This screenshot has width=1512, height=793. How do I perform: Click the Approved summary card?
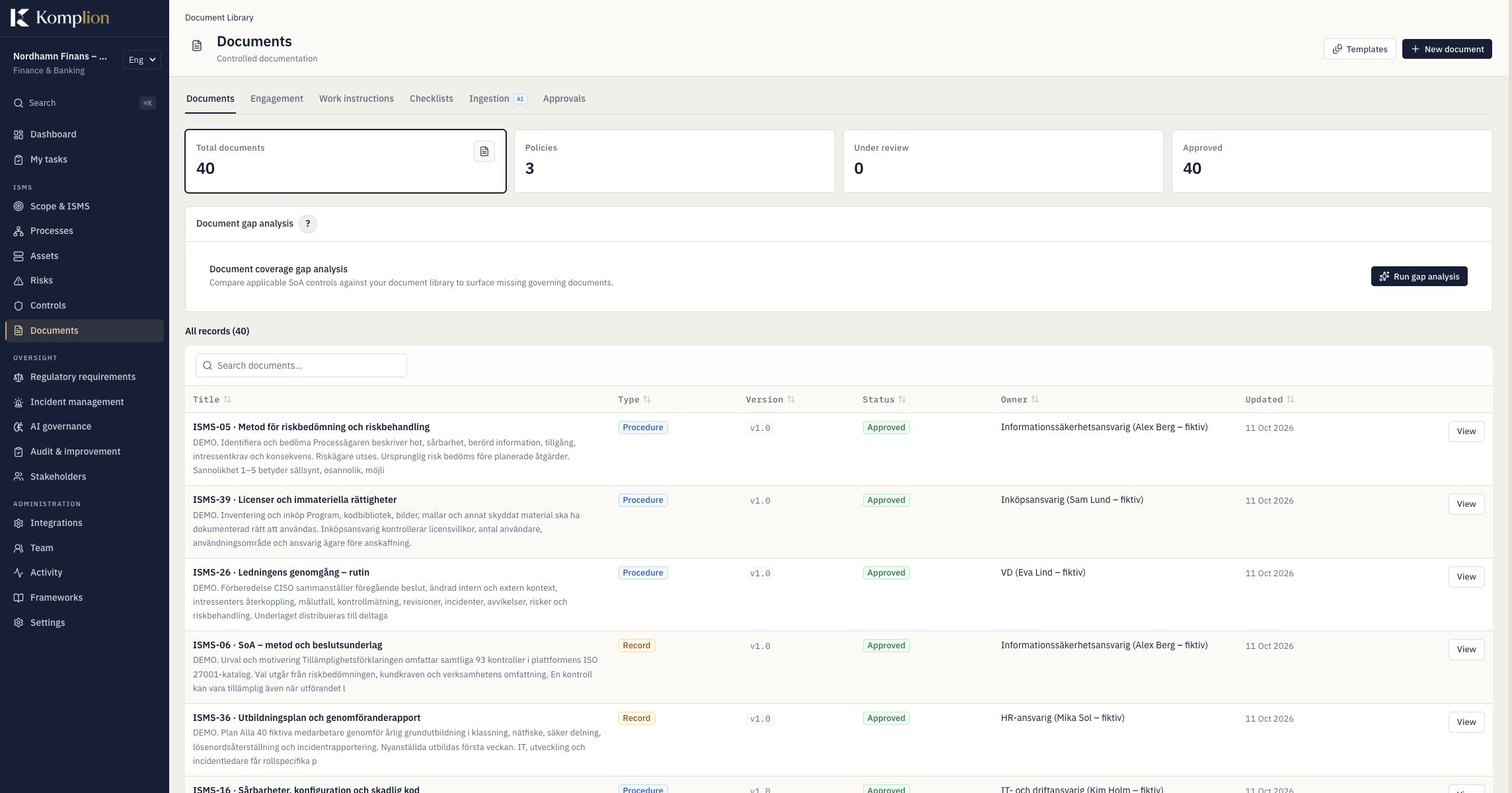1332,161
